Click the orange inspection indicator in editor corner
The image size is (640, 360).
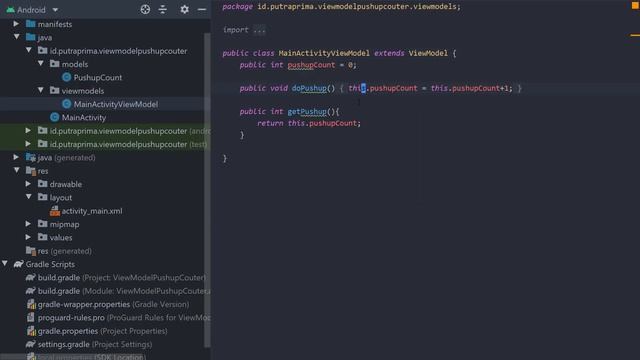pos(635,5)
